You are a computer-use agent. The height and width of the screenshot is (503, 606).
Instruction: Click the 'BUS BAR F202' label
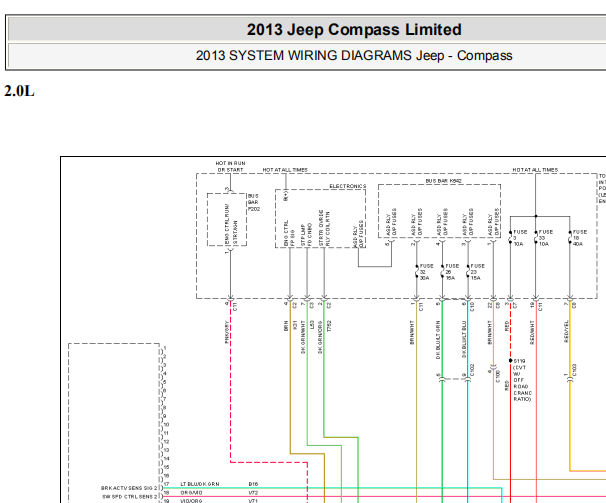point(254,202)
